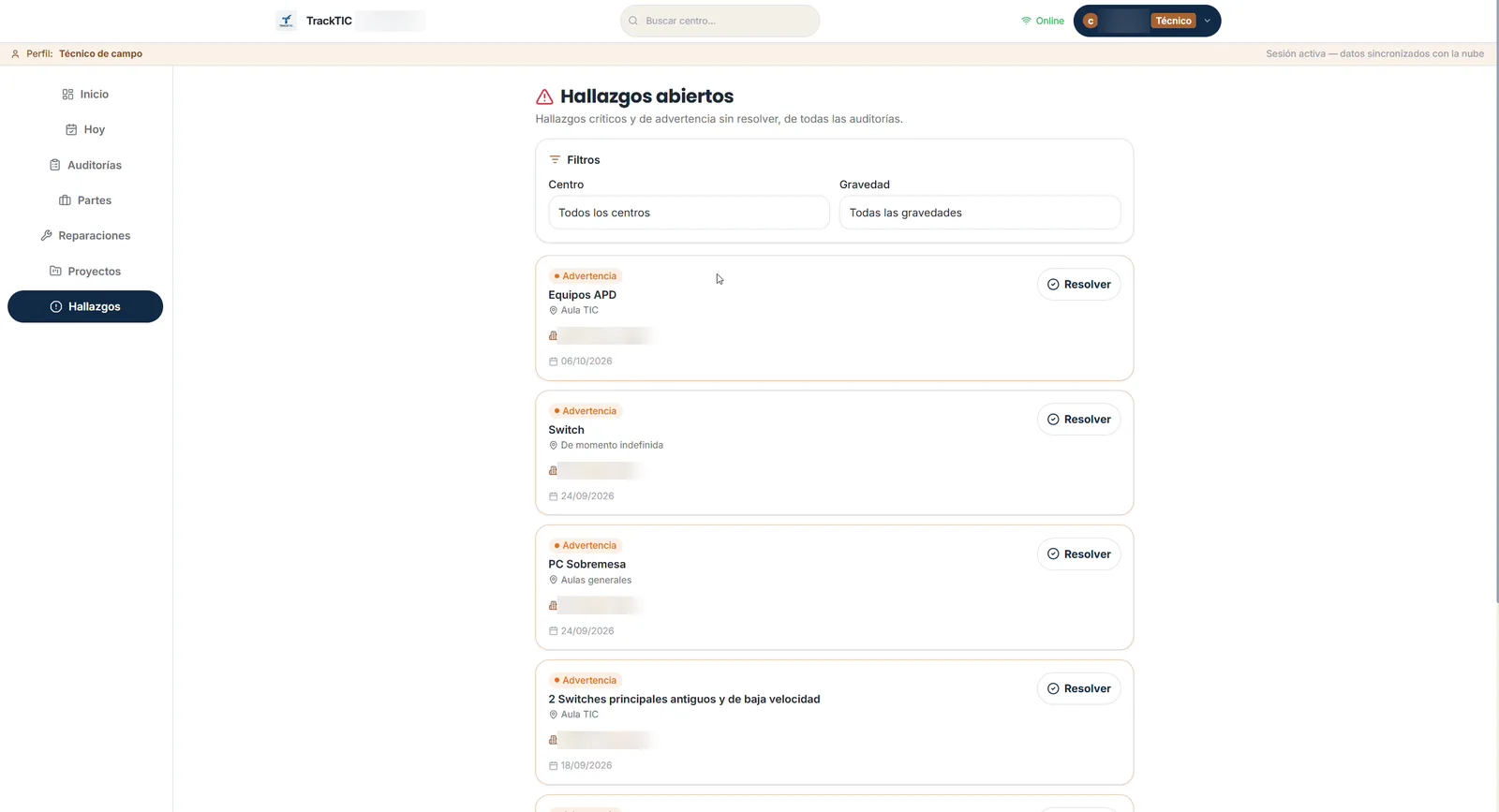
Task: Click the profile person icon in banner
Action: (x=15, y=54)
